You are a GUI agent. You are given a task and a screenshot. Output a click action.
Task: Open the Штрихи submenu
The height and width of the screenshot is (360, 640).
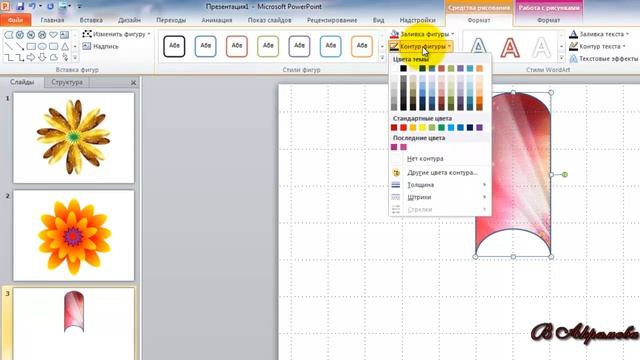pos(440,197)
